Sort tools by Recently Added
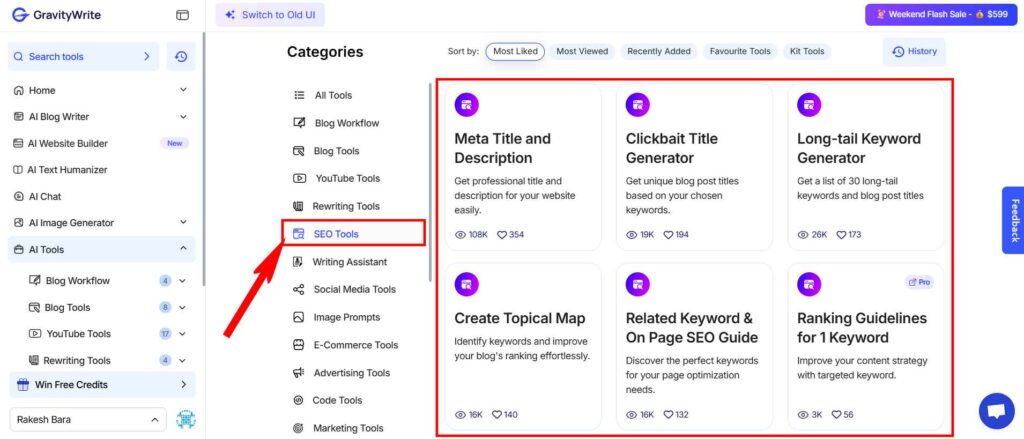 (659, 52)
